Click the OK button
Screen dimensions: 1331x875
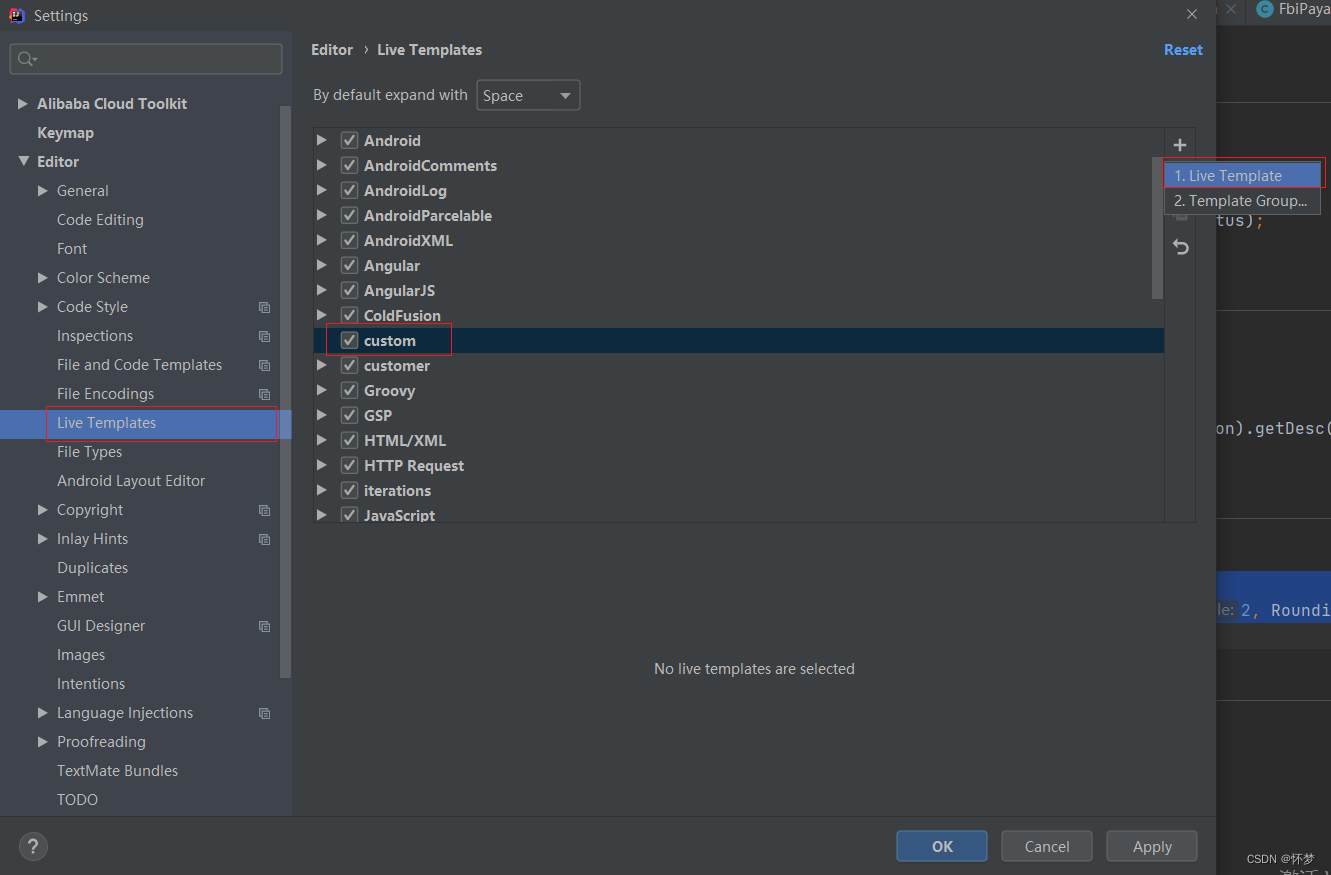click(942, 846)
